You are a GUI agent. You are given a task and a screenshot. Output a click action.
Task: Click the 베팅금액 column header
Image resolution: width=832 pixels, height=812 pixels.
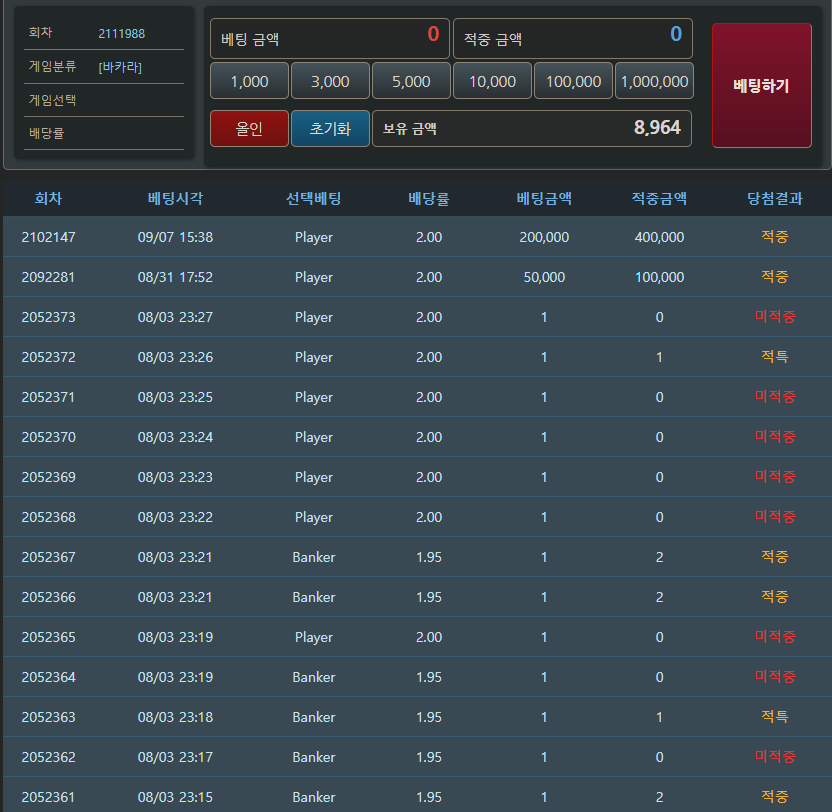[x=544, y=198]
